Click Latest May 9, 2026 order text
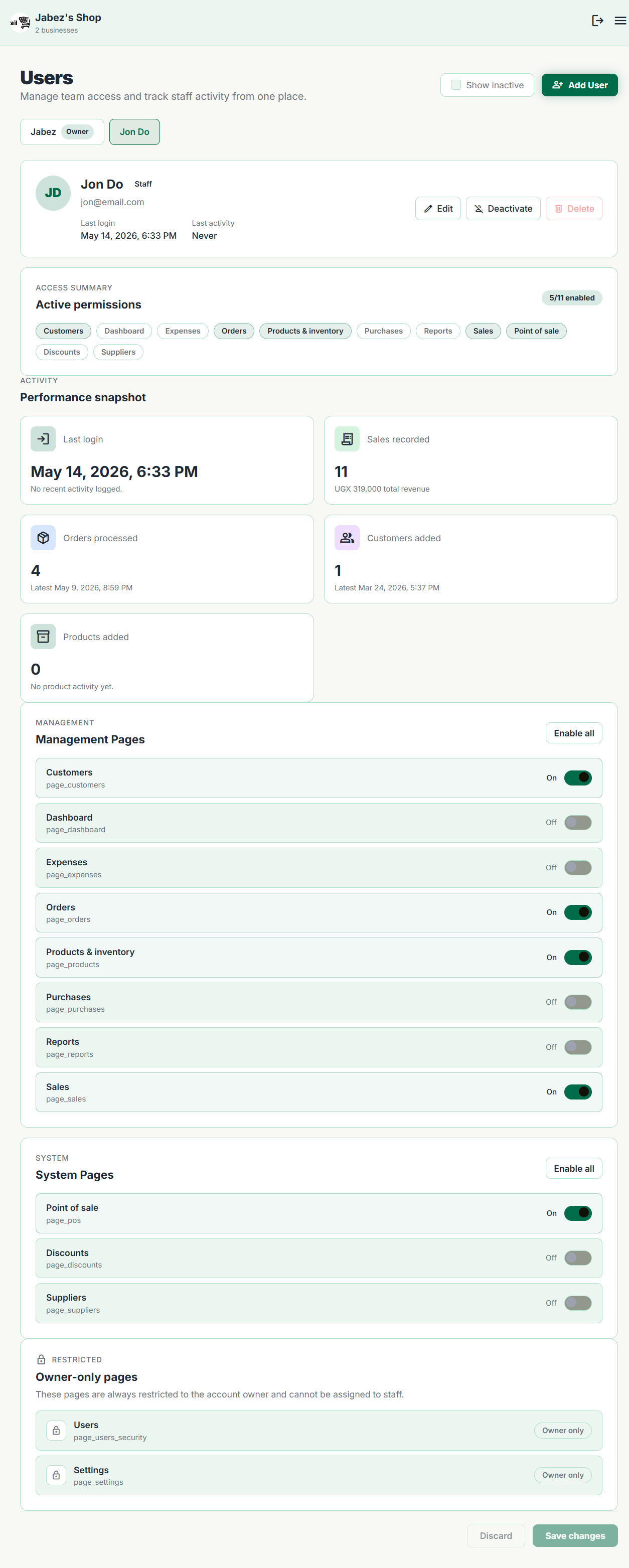Image resolution: width=629 pixels, height=1568 pixels. 82,587
